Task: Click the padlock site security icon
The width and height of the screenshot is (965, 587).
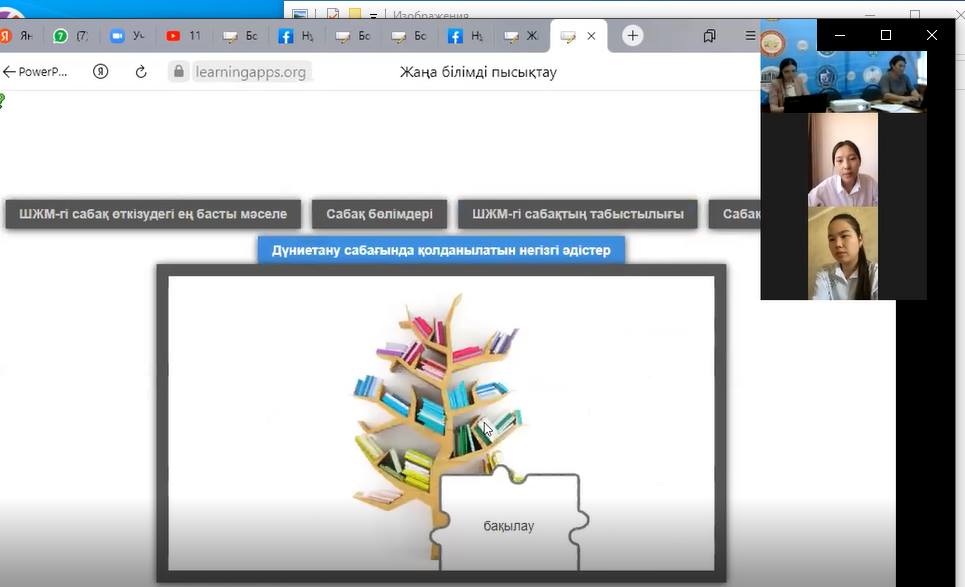Action: point(179,72)
